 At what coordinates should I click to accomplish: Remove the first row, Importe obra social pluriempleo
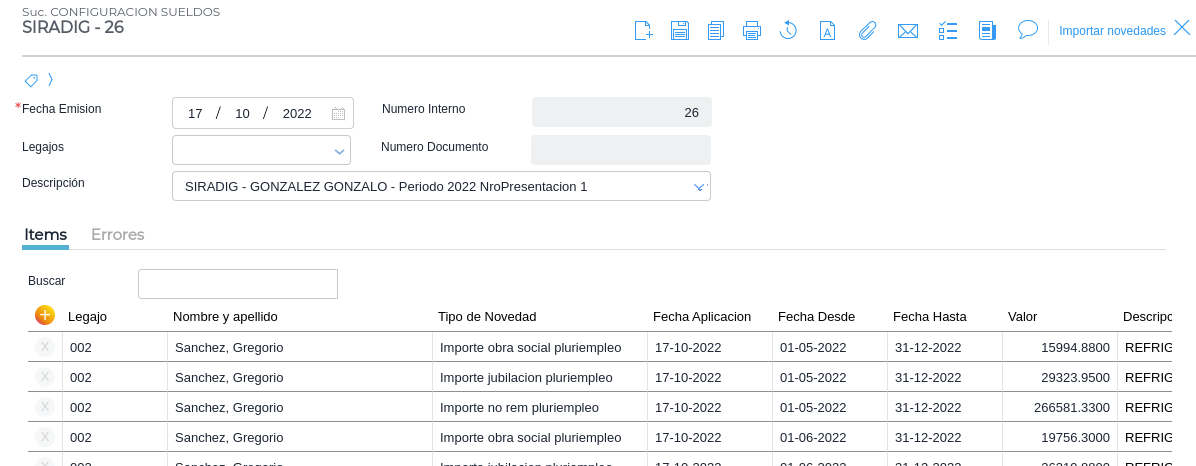coord(45,347)
